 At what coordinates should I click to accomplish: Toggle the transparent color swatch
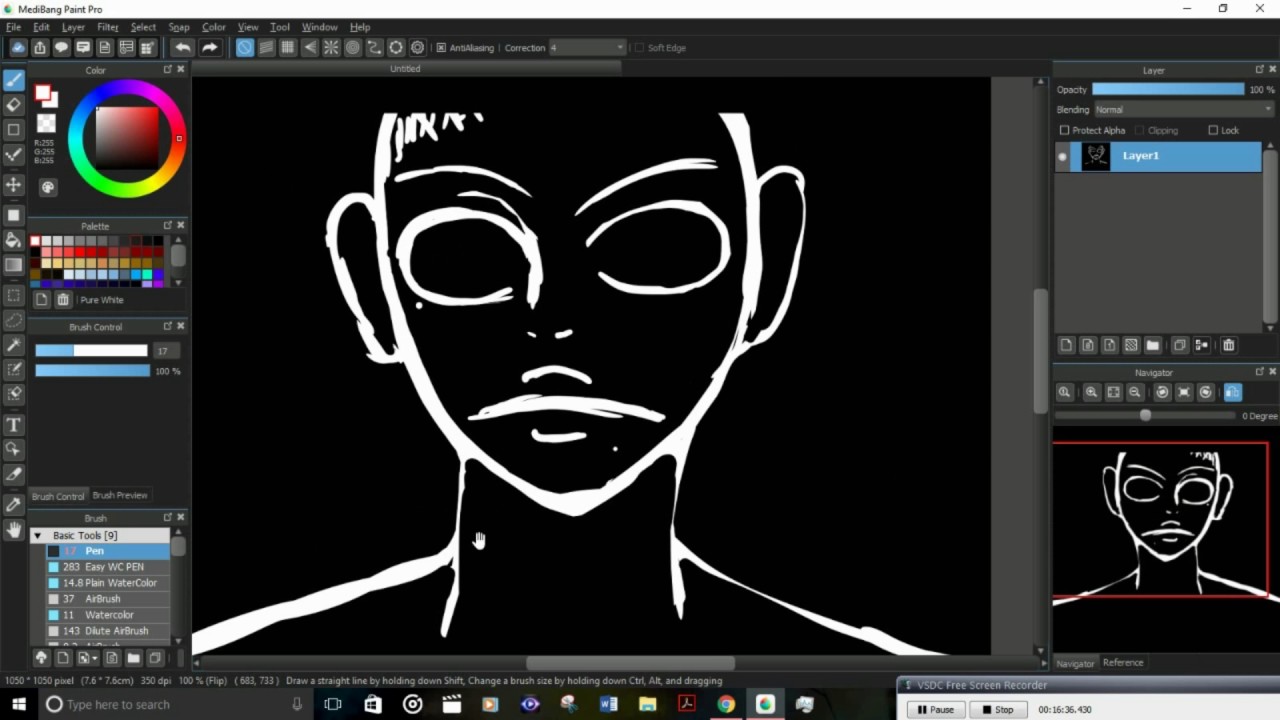coord(46,123)
